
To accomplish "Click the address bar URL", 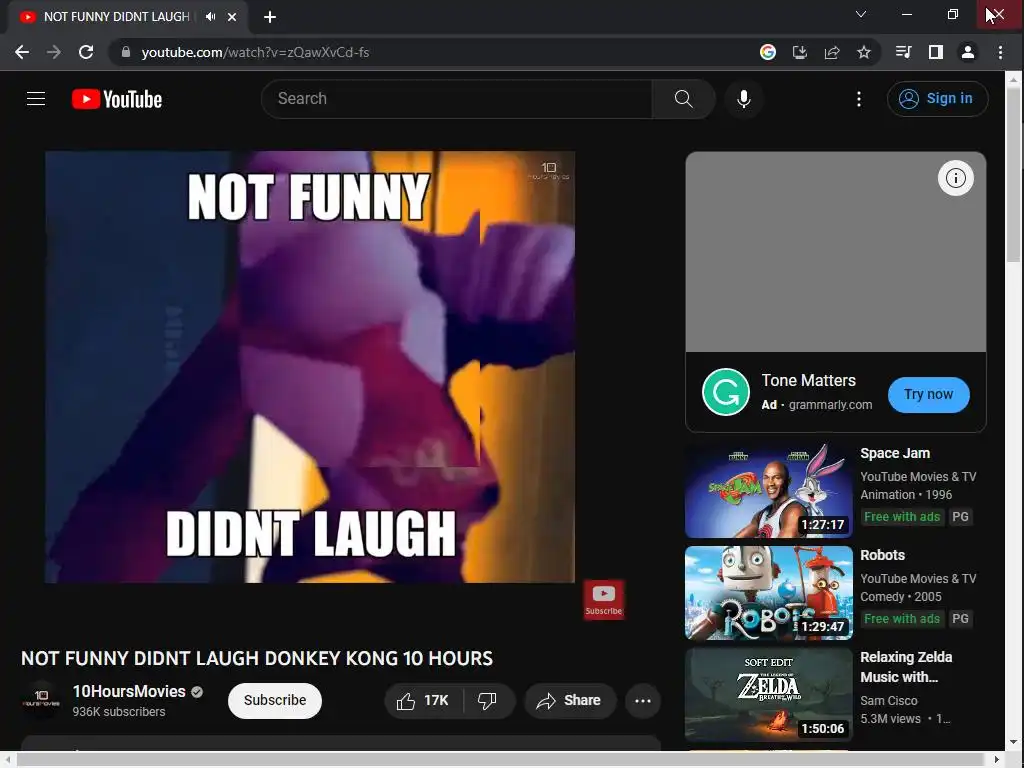I will click(x=255, y=52).
